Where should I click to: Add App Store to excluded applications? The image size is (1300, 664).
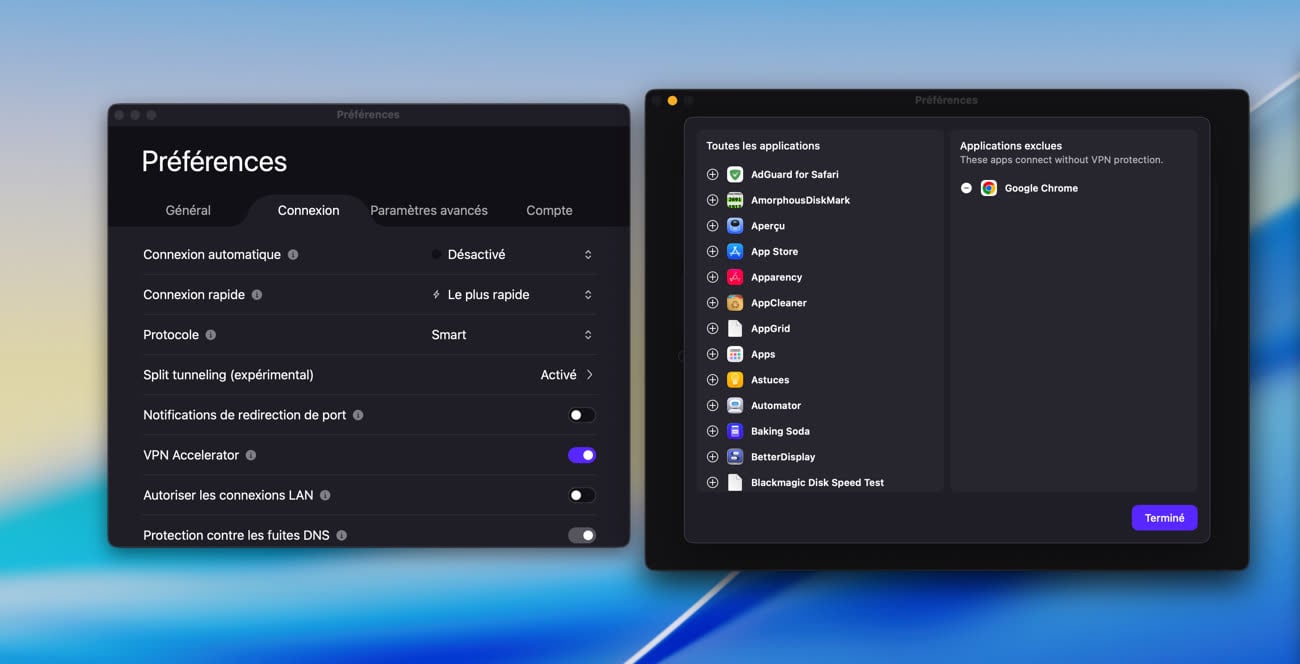tap(712, 252)
